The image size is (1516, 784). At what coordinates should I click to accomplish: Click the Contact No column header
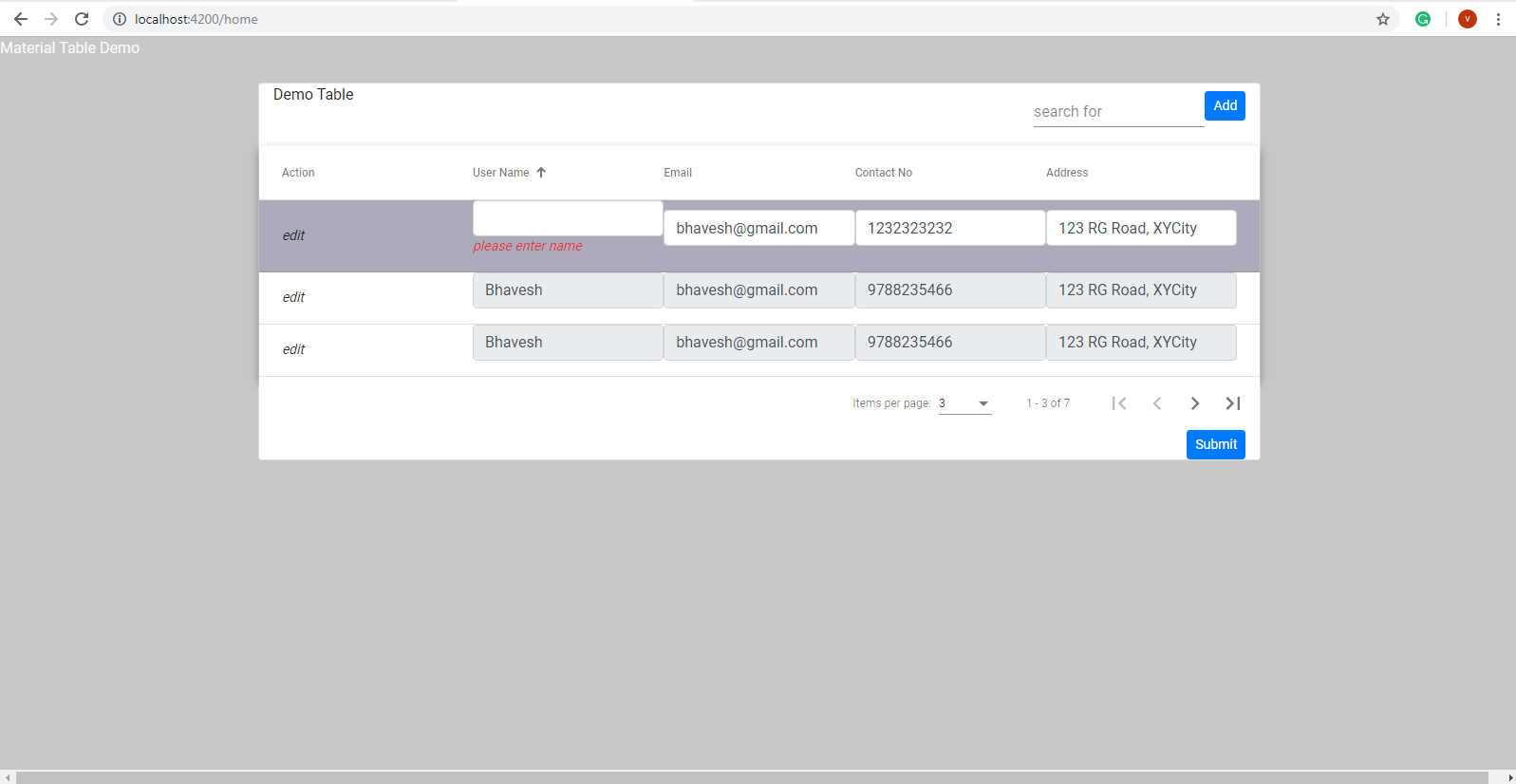pos(884,173)
